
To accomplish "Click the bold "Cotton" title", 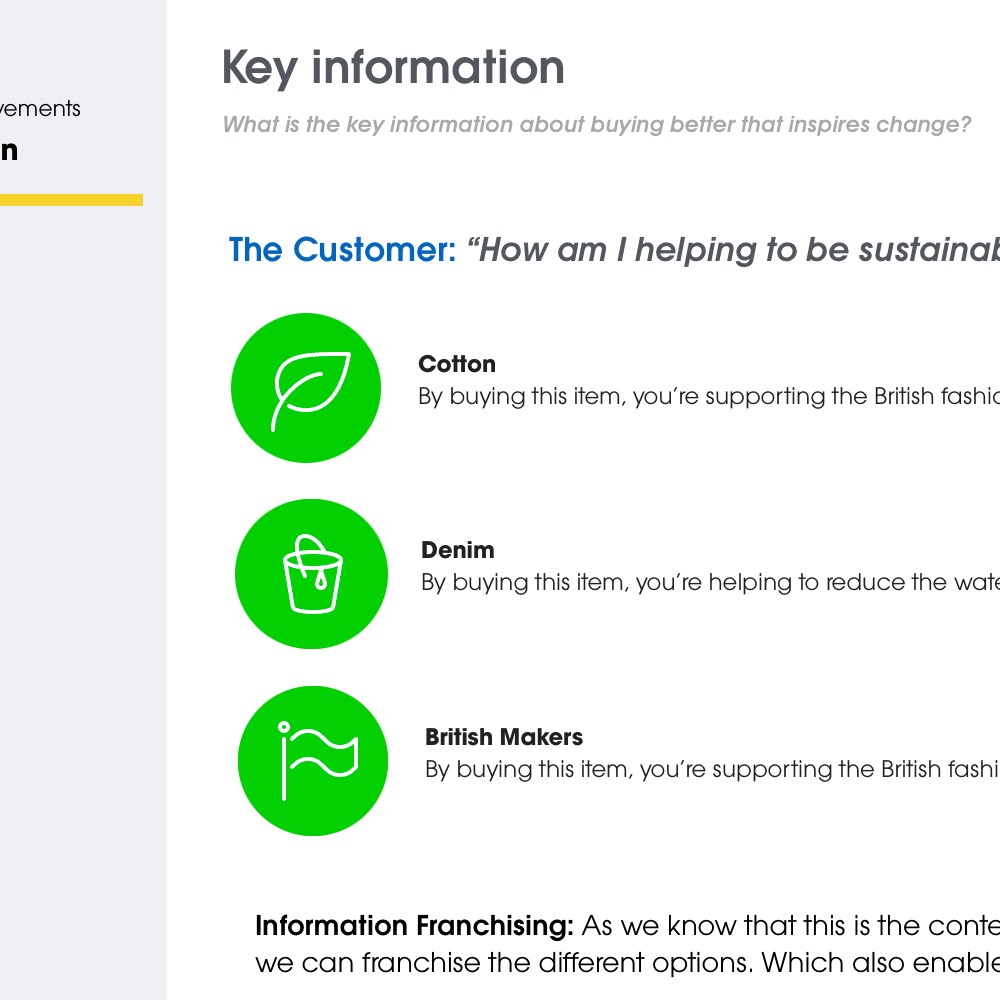I will point(457,364).
